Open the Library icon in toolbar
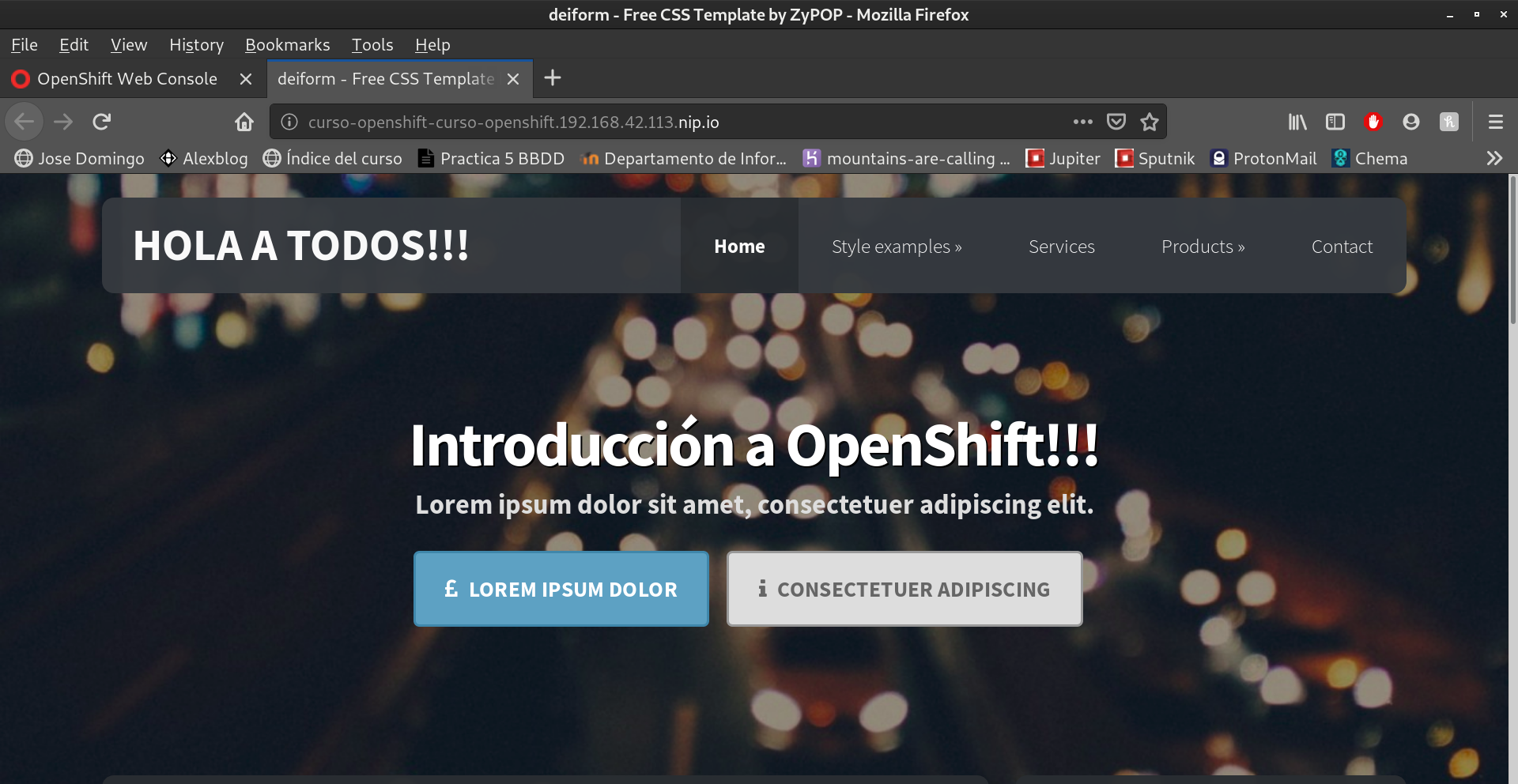This screenshot has height=784, width=1518. tap(1297, 122)
